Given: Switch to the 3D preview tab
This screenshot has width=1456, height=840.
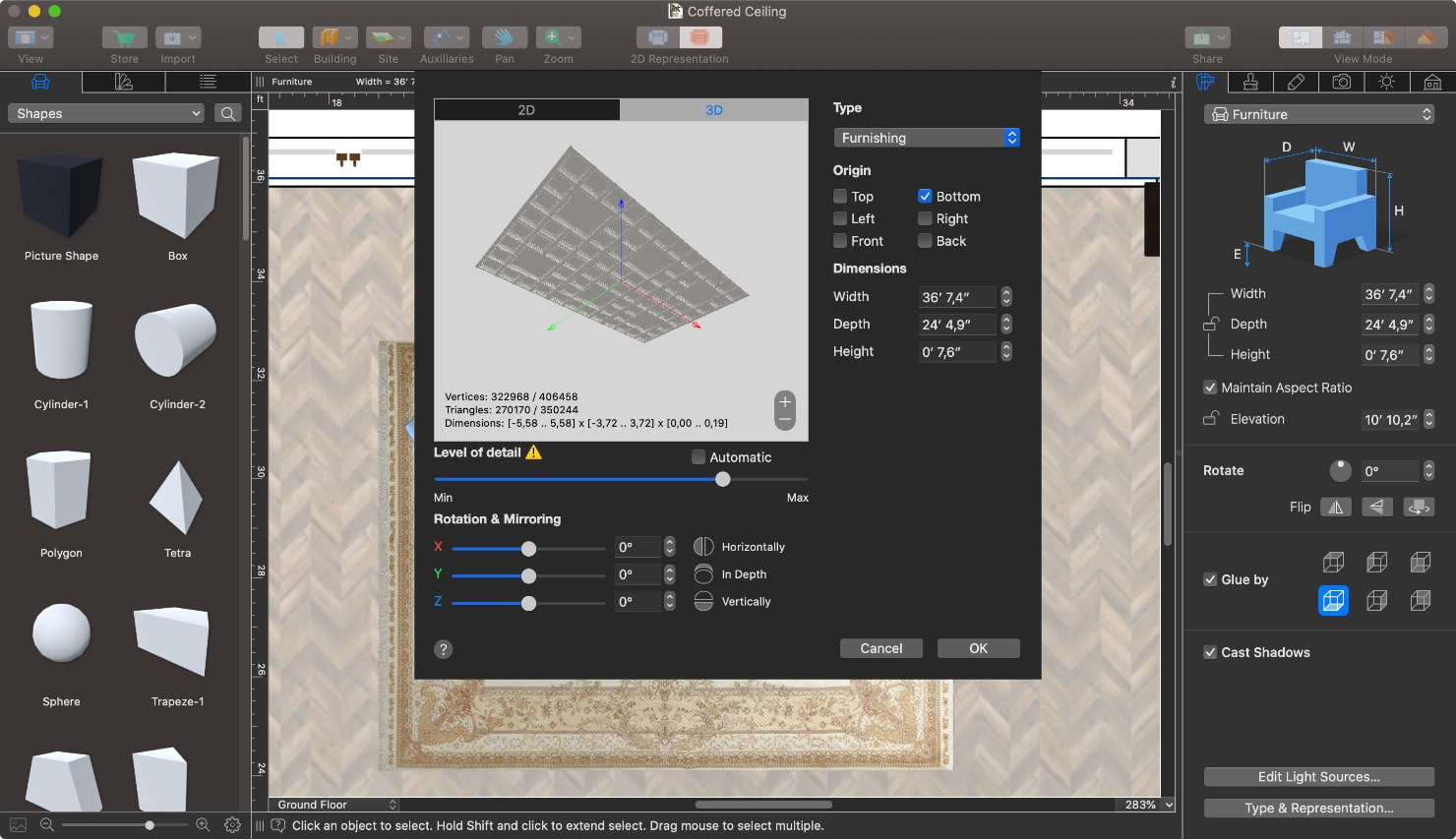Looking at the screenshot, I should tap(714, 110).
